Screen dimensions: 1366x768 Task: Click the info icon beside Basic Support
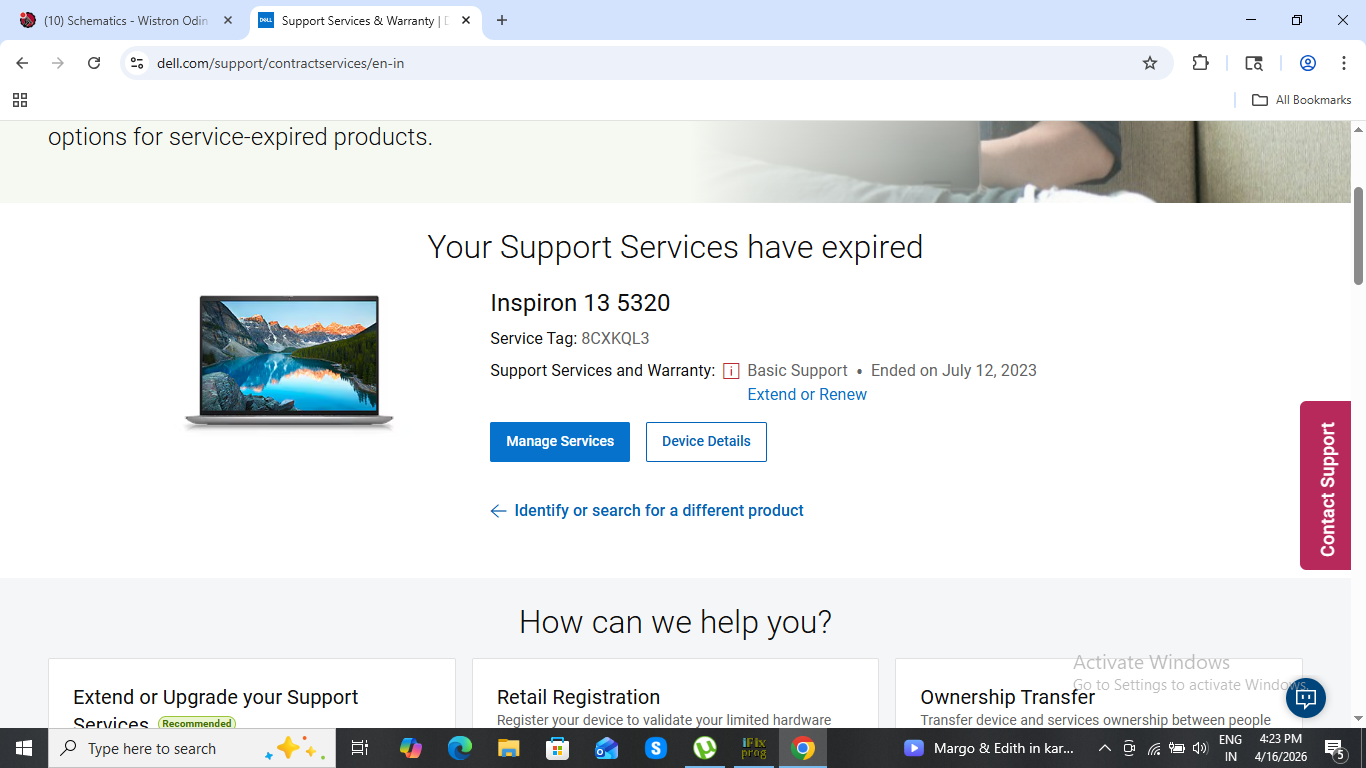pos(731,370)
